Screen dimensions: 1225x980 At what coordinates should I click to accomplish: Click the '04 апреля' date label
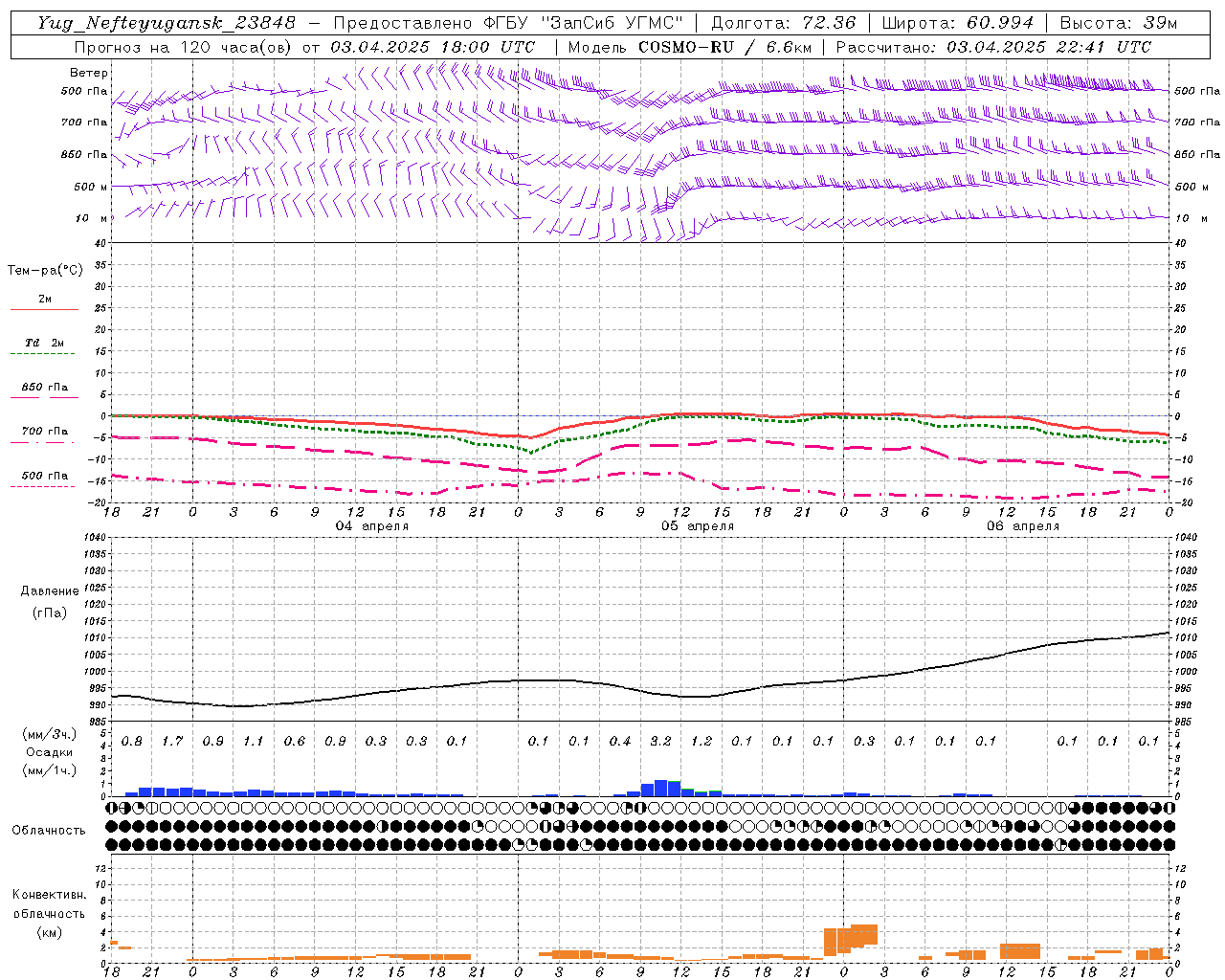(x=372, y=526)
